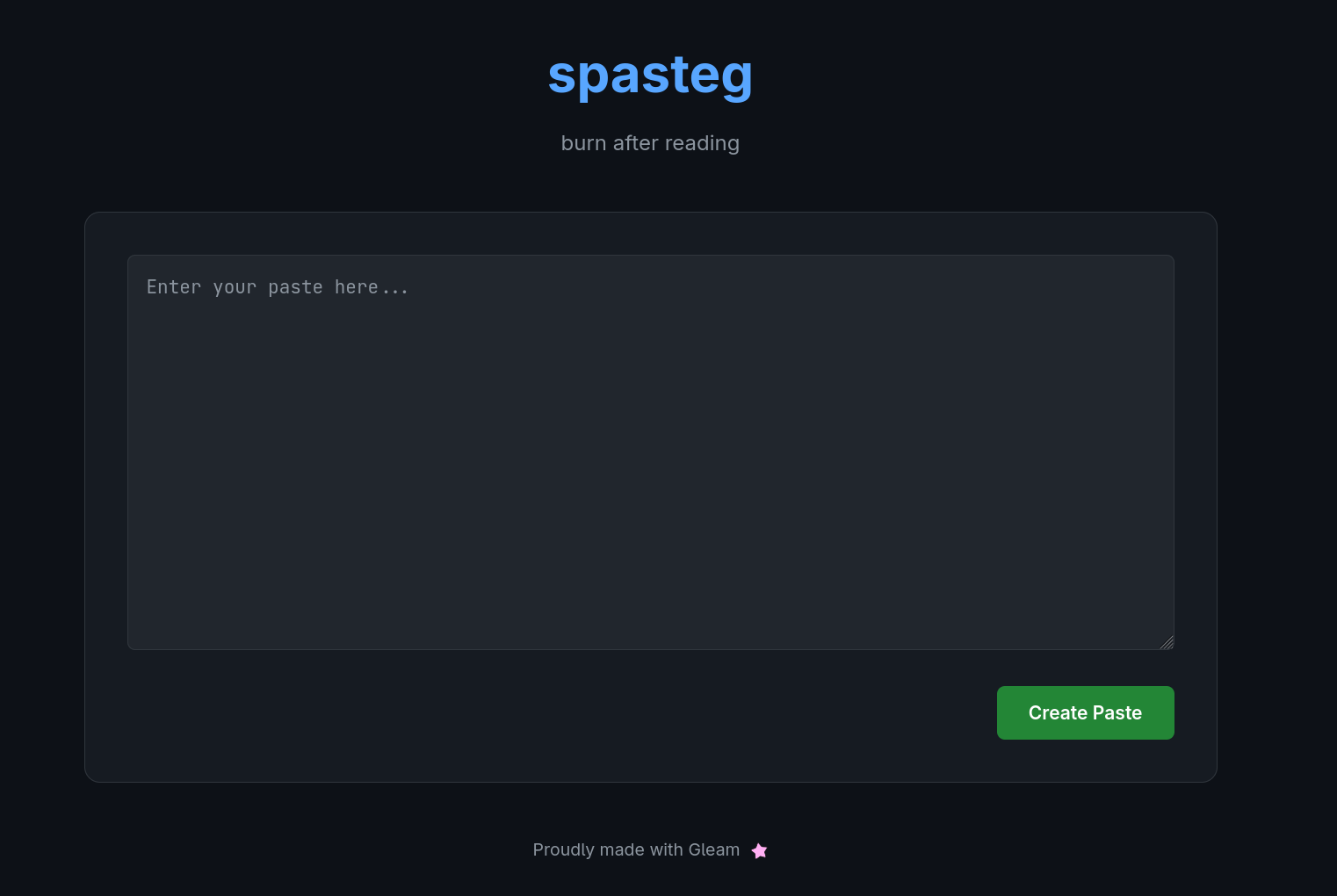
Task: Select the star next to Gleam footer
Action: coord(760,850)
